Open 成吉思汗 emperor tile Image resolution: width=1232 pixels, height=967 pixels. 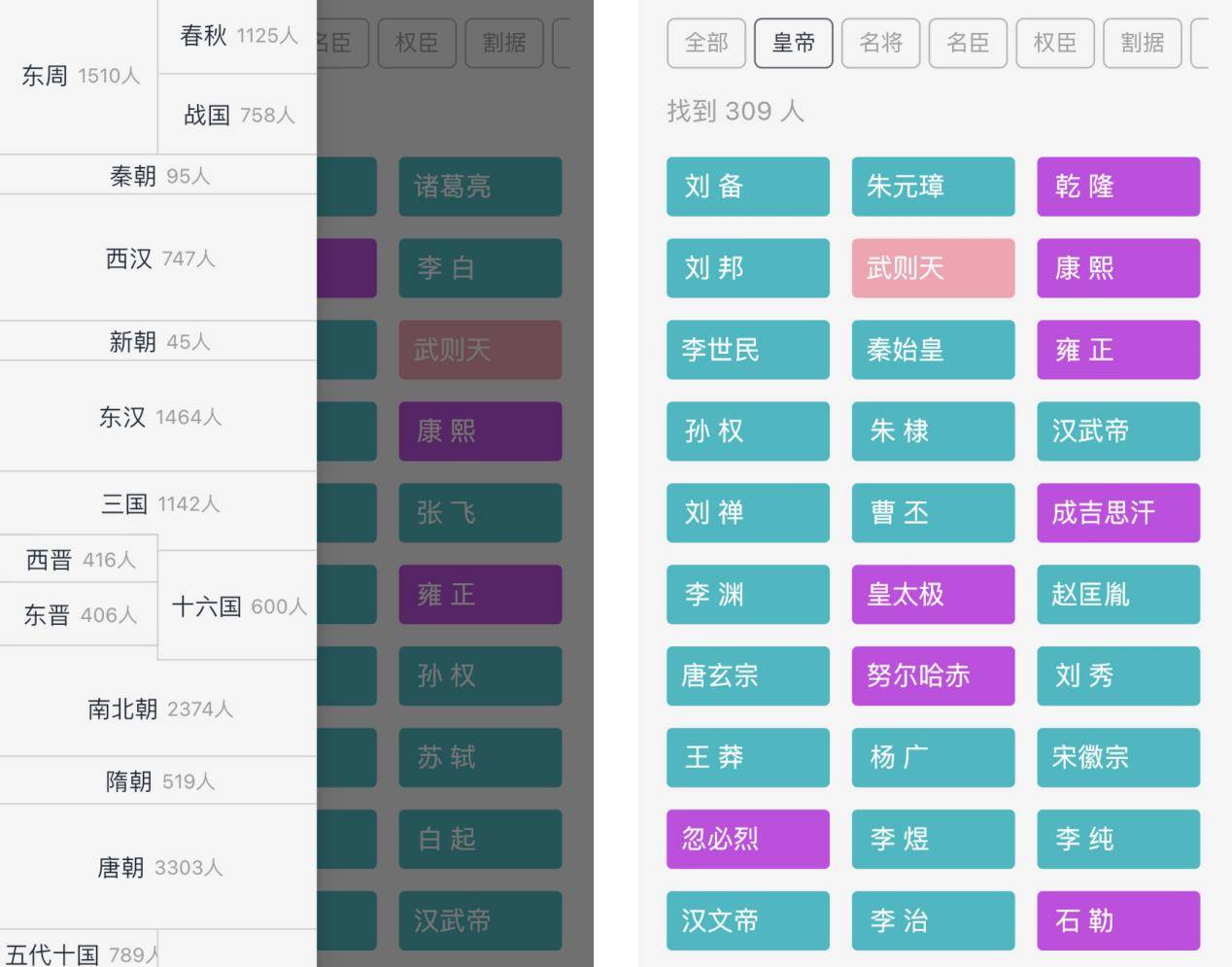click(x=1117, y=513)
